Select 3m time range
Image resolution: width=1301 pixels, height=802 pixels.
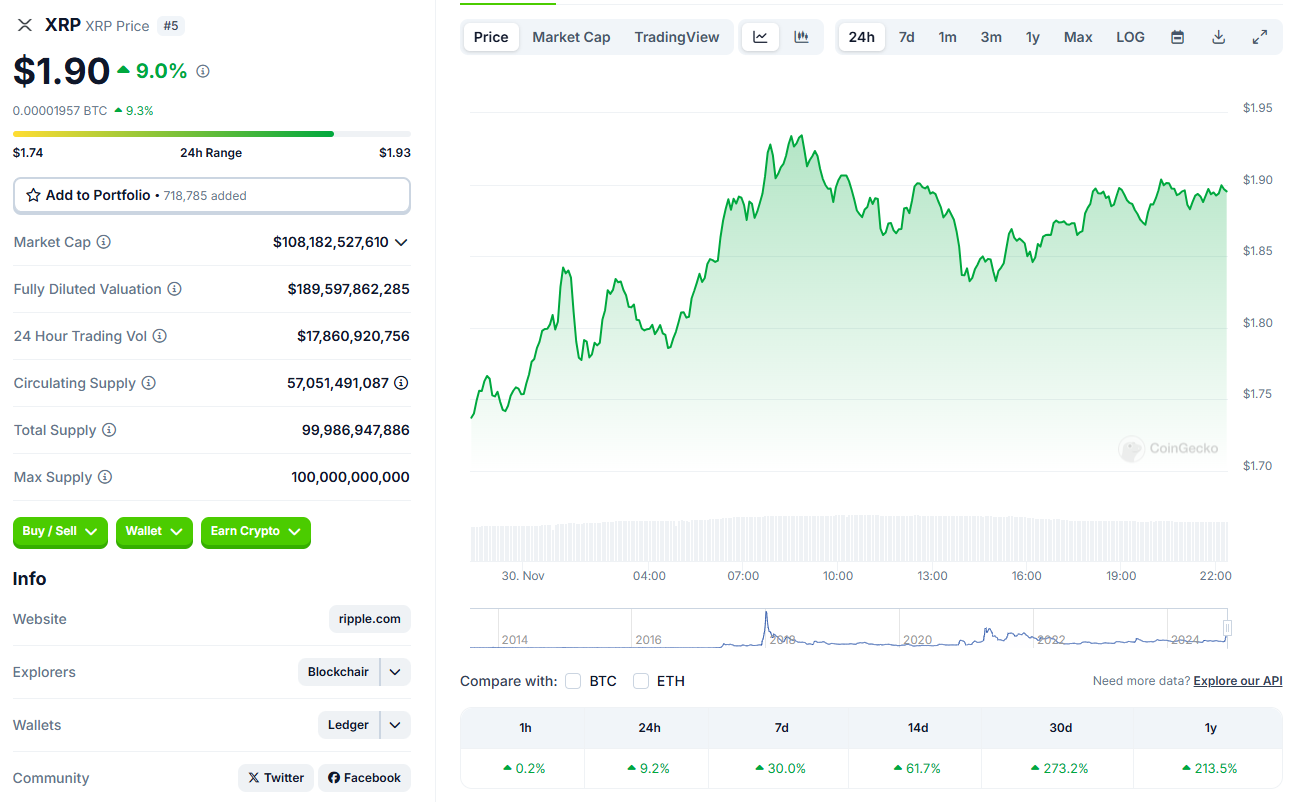coord(991,37)
